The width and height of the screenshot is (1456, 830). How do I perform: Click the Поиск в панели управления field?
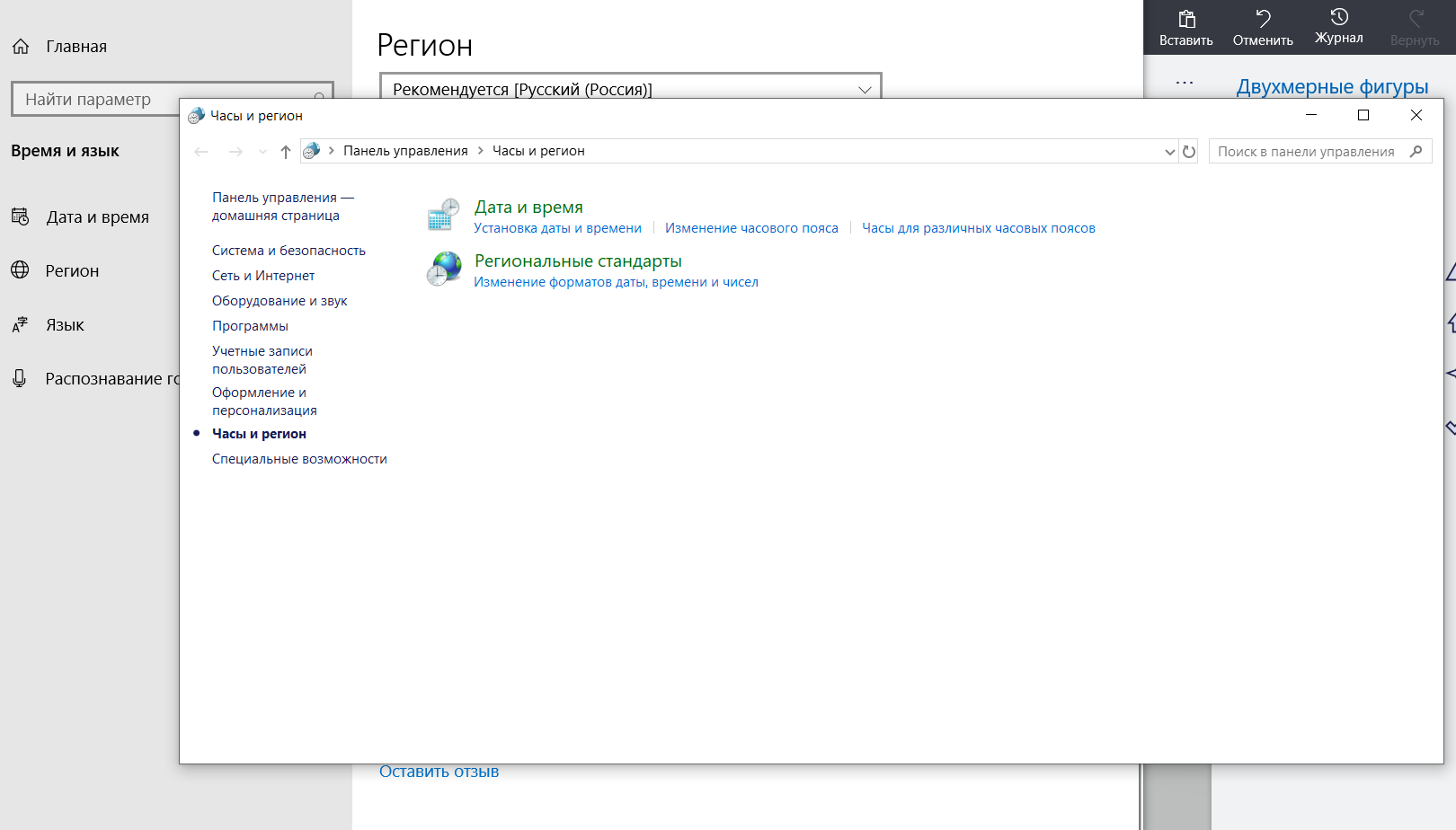coord(1308,152)
